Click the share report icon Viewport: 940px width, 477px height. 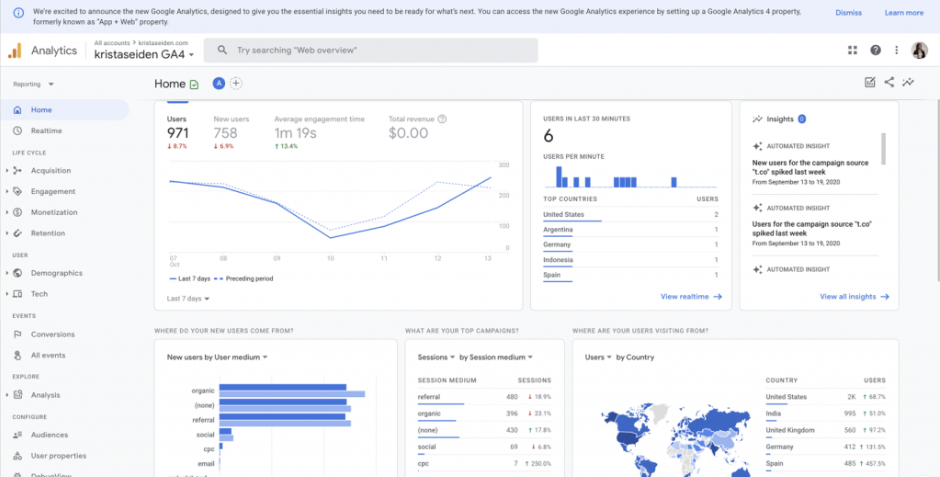coord(889,82)
